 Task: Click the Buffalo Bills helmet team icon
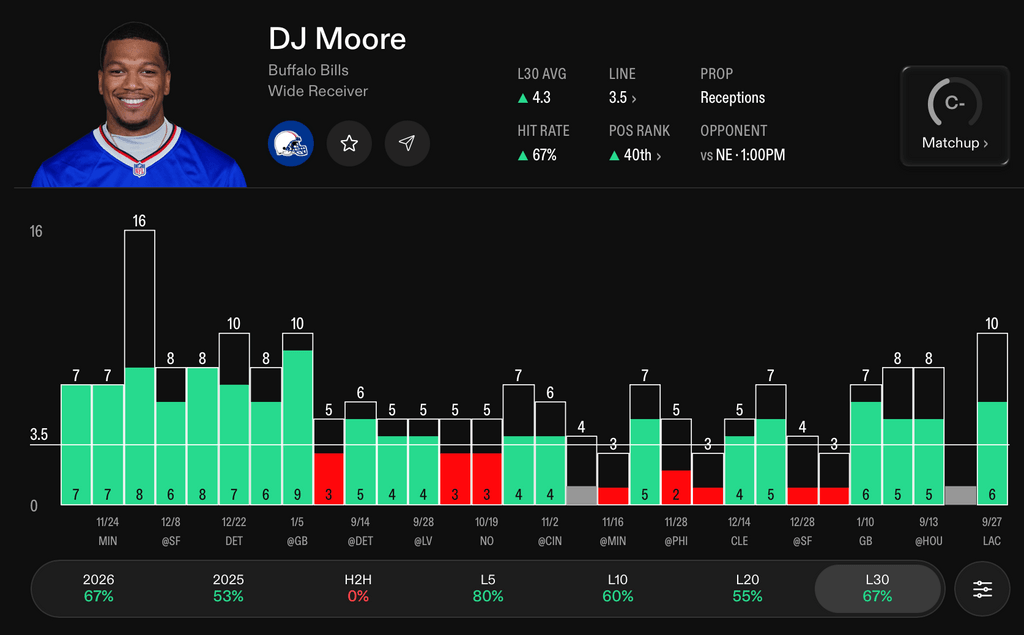[291, 143]
